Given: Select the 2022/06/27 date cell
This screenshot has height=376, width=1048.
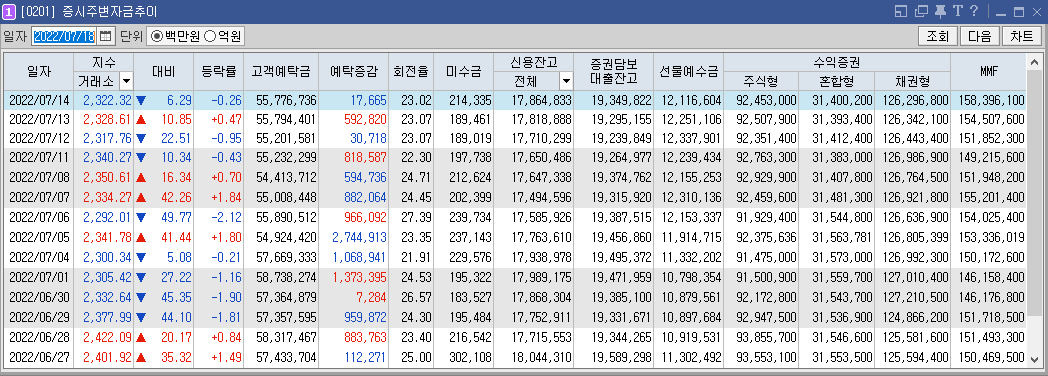Looking at the screenshot, I should 39,357.
